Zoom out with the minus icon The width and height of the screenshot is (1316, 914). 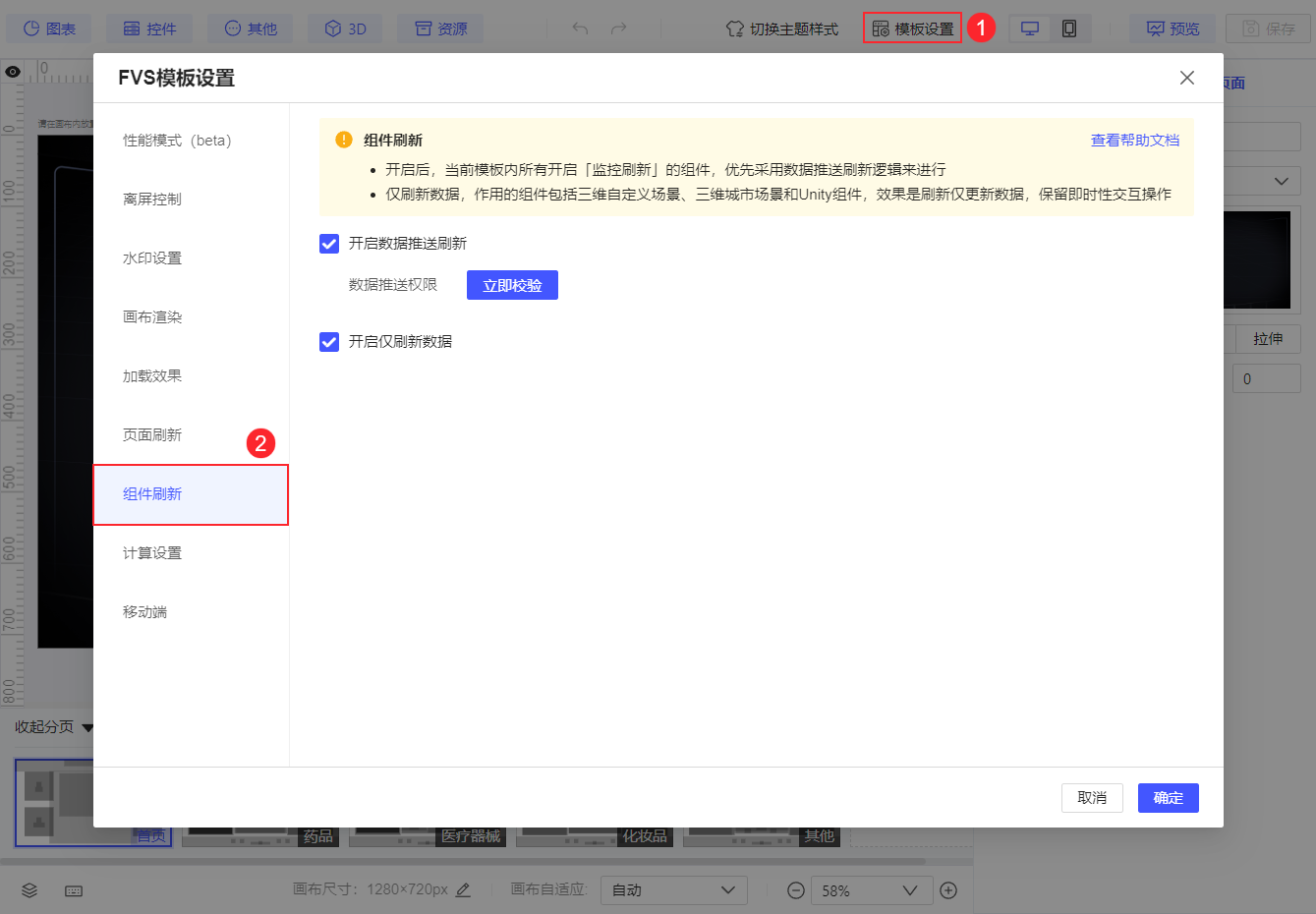pyautogui.click(x=796, y=890)
